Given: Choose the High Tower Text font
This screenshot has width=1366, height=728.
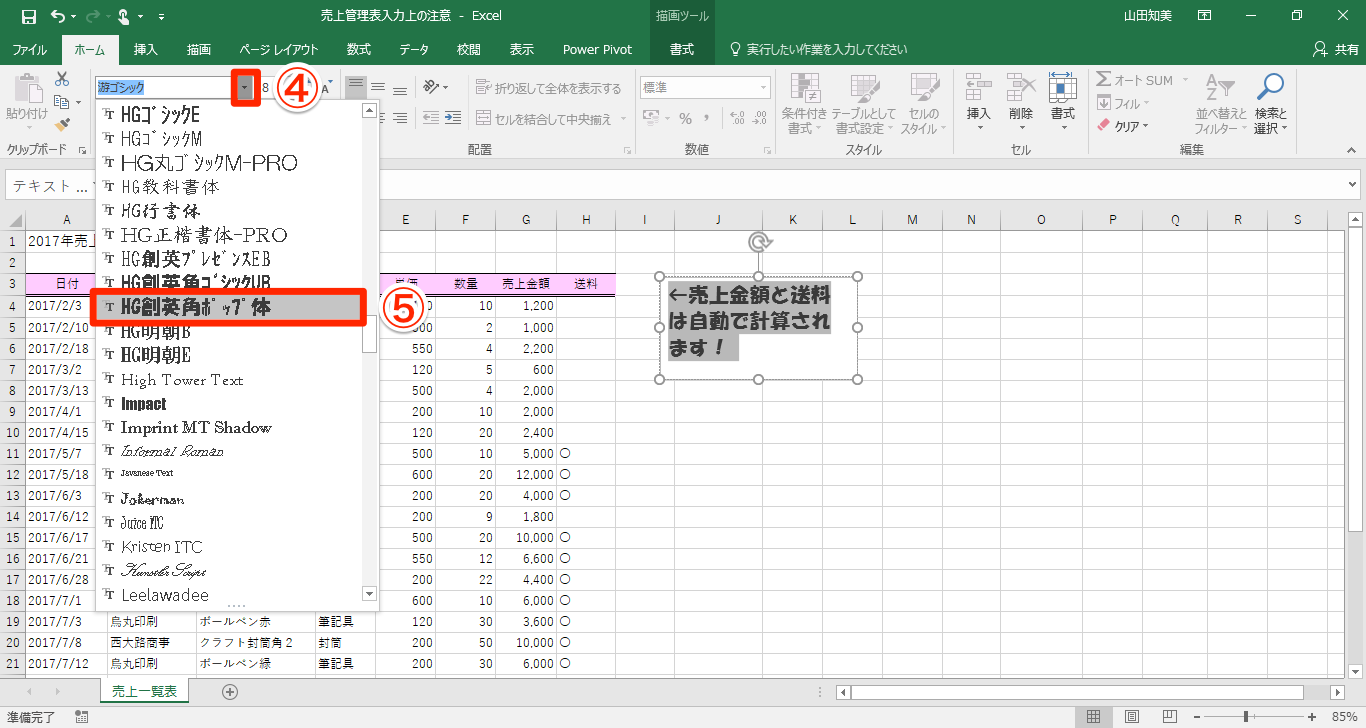Looking at the screenshot, I should (236, 380).
